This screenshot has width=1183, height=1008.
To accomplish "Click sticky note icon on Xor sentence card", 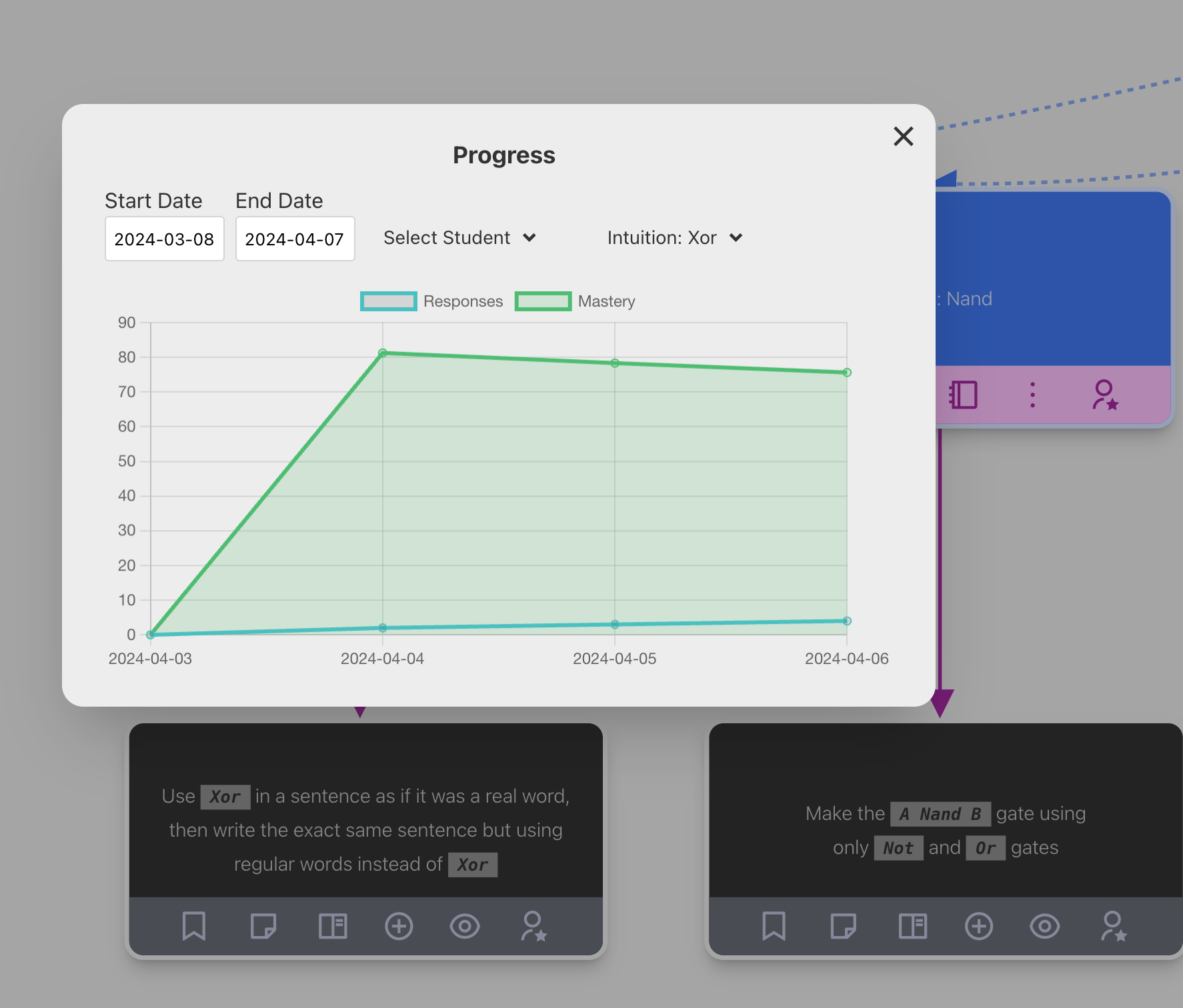I will tap(263, 926).
